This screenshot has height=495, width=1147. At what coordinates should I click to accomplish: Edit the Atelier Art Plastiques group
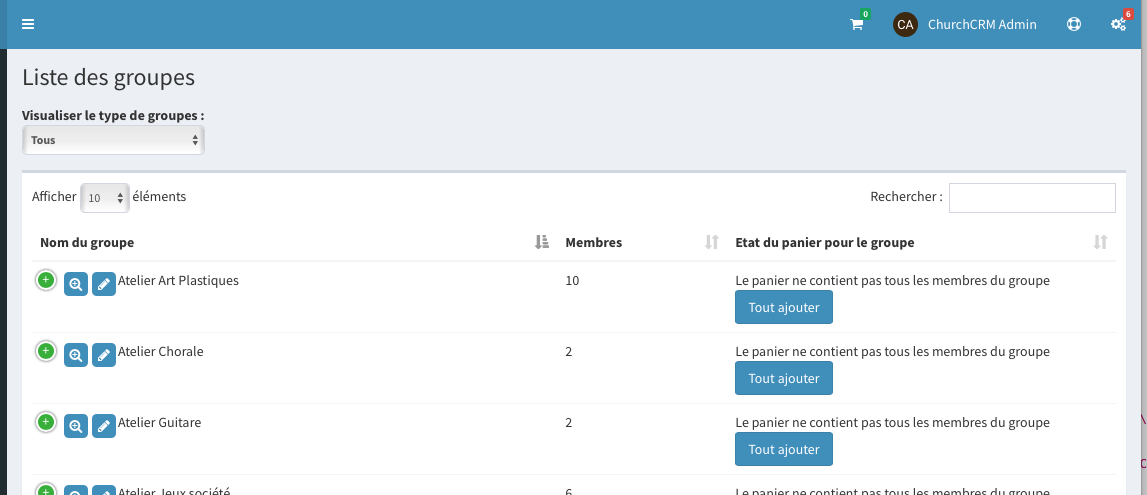coord(104,284)
